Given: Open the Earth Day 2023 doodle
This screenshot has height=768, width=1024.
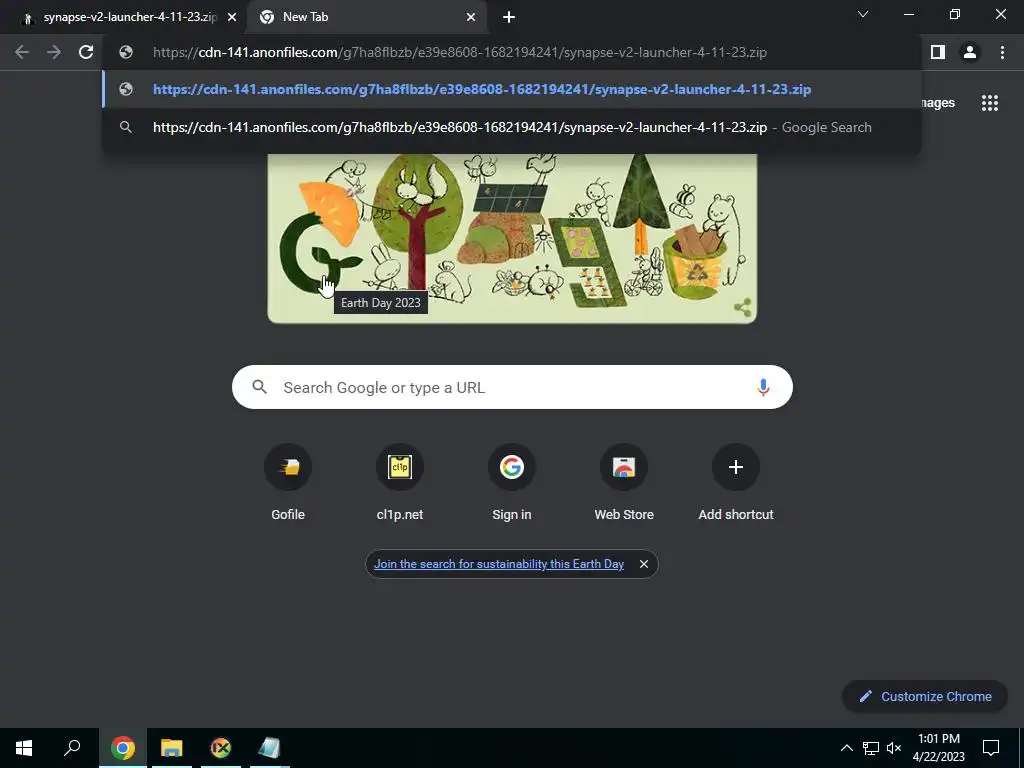Looking at the screenshot, I should coord(512,238).
